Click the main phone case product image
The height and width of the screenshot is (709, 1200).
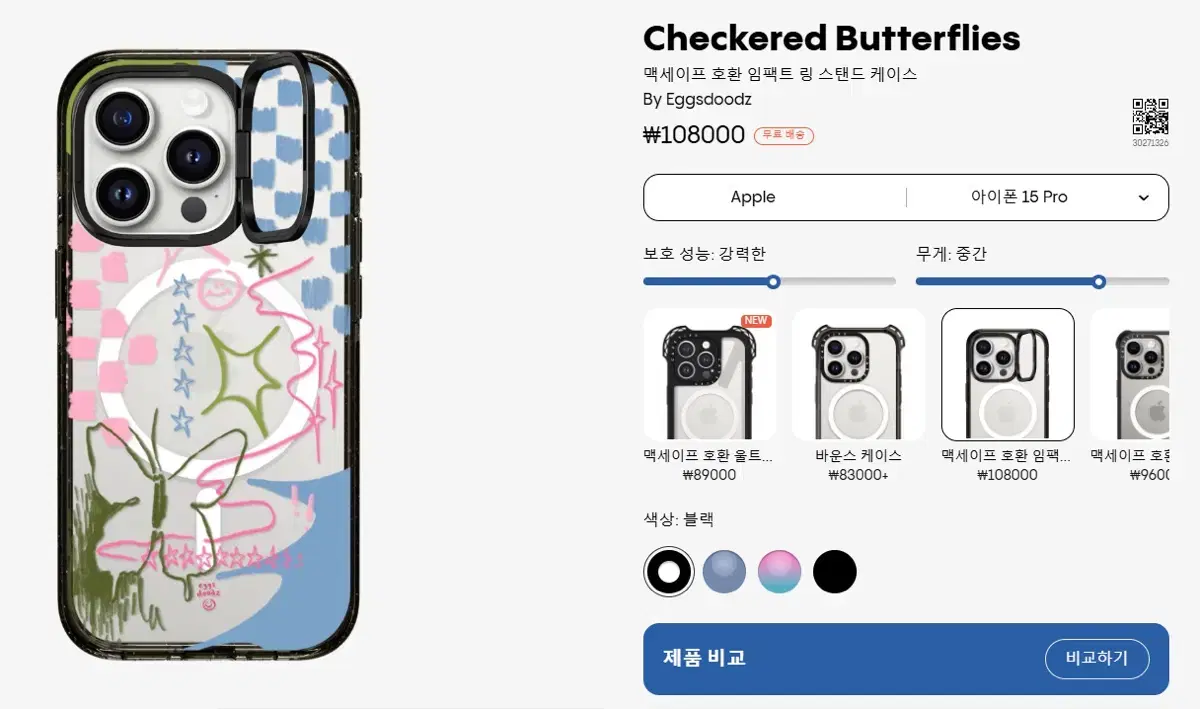(208, 355)
